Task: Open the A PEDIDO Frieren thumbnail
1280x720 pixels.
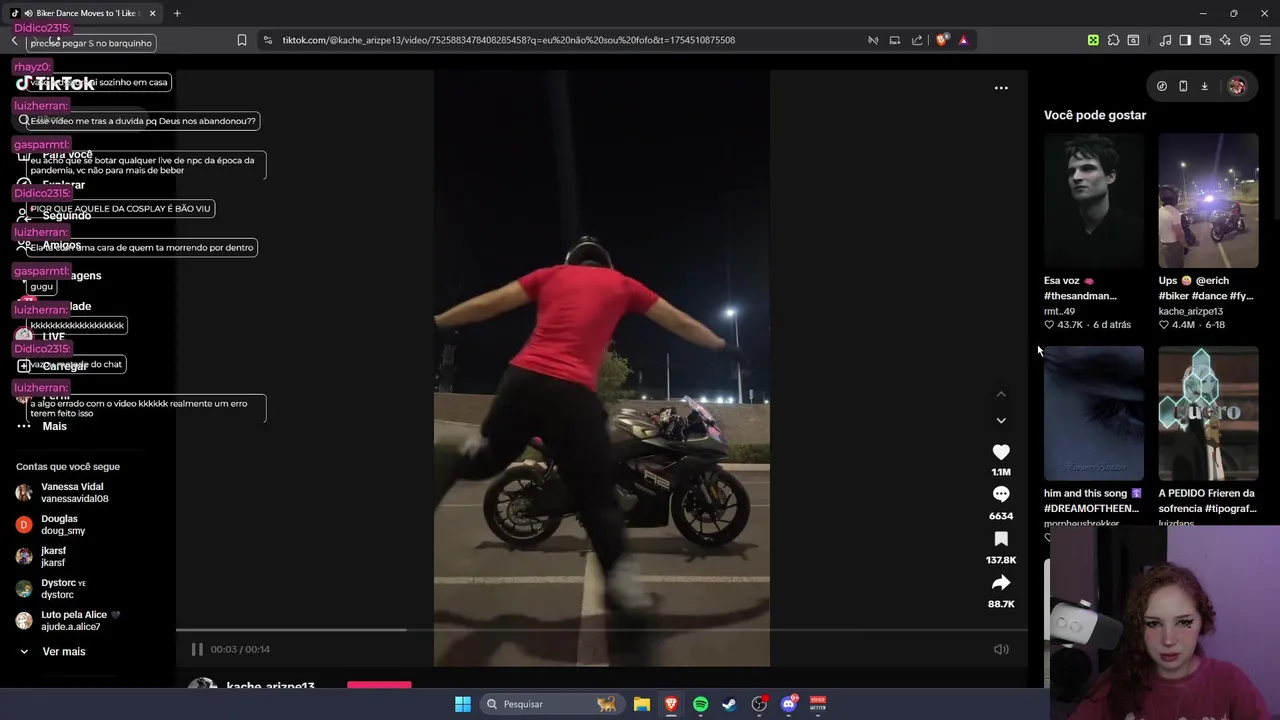Action: point(1208,413)
